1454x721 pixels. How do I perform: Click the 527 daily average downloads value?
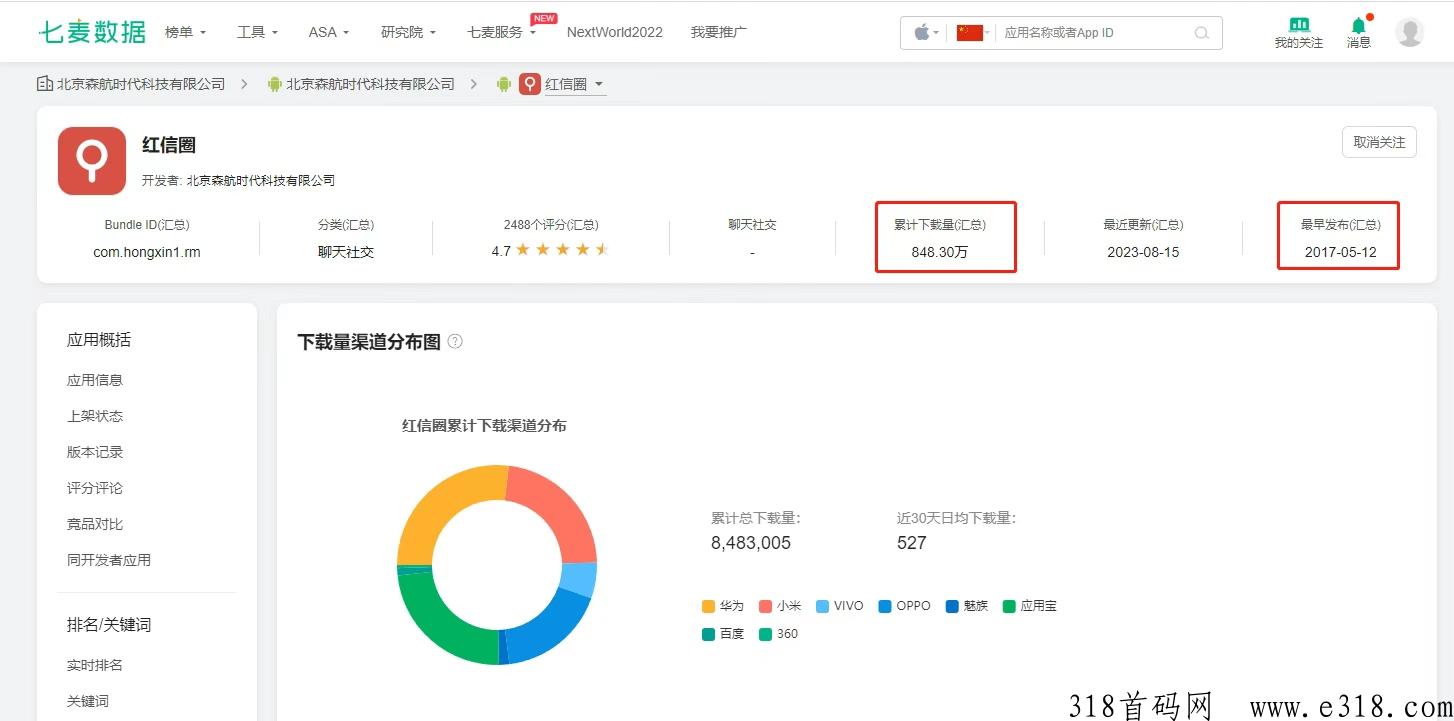tap(912, 543)
